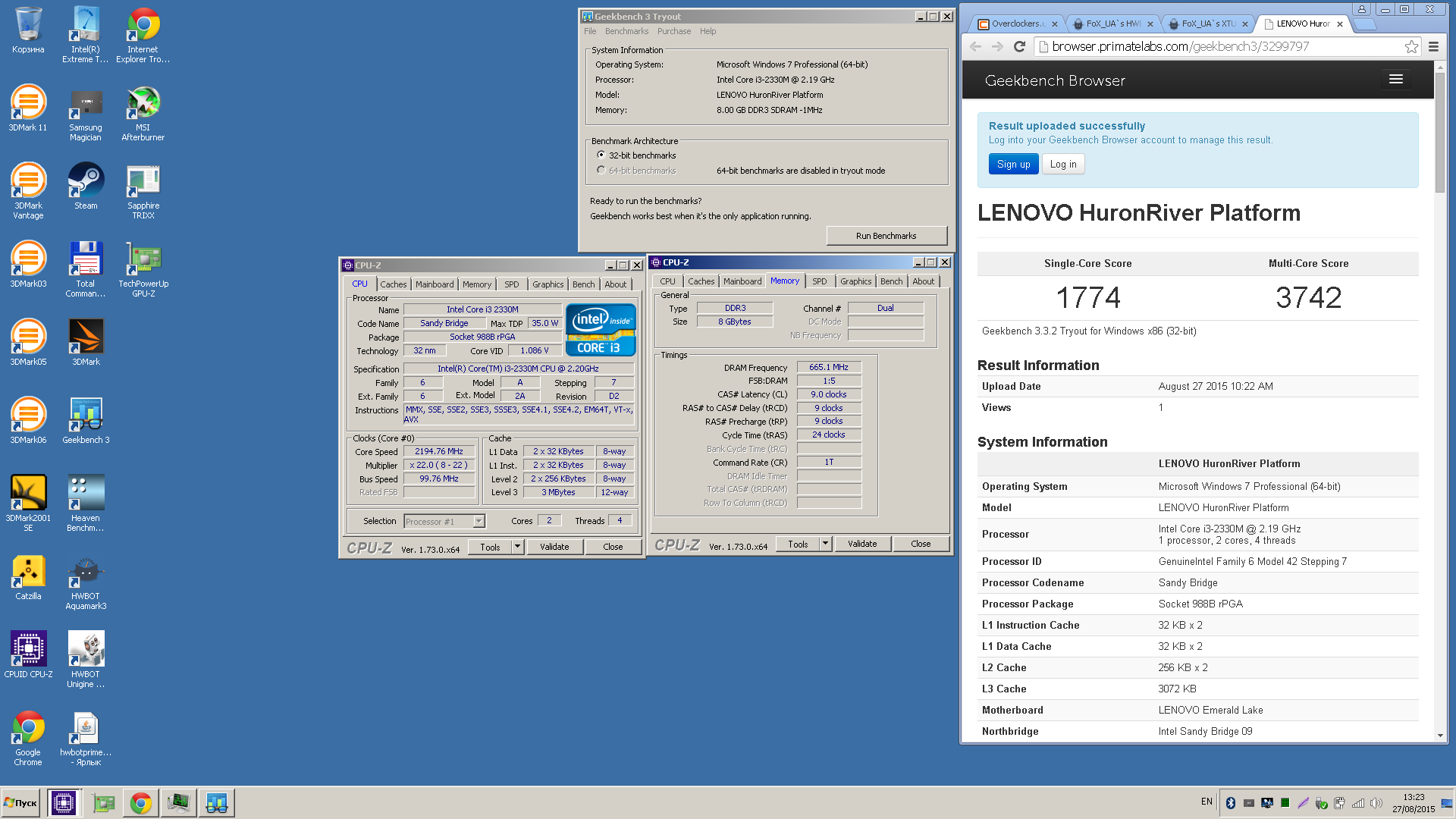This screenshot has width=1456, height=819.
Task: Expand Tools dropdown arrow in CPU-Z Memory window
Action: (x=825, y=544)
